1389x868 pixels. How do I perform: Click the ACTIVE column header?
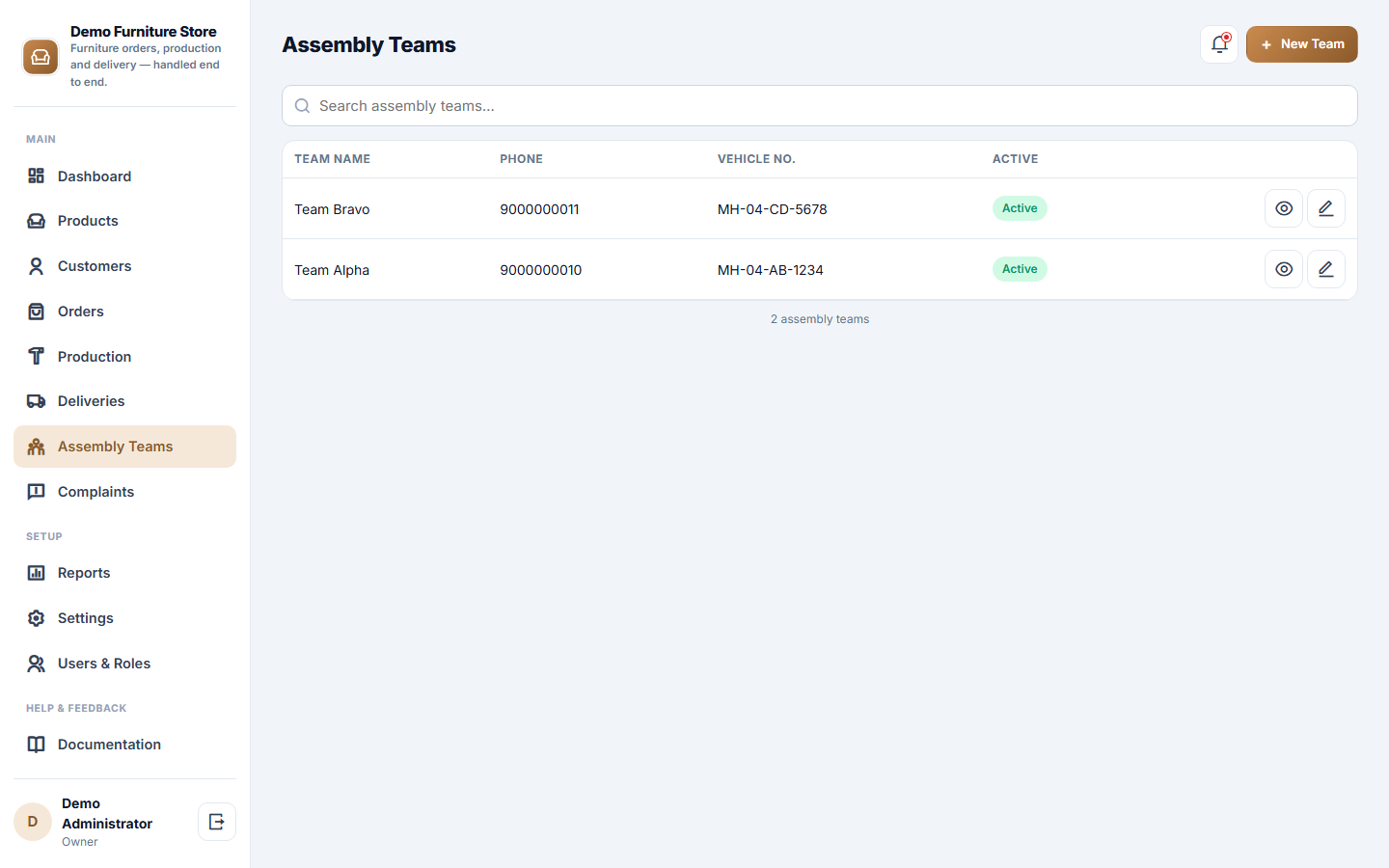(1015, 159)
